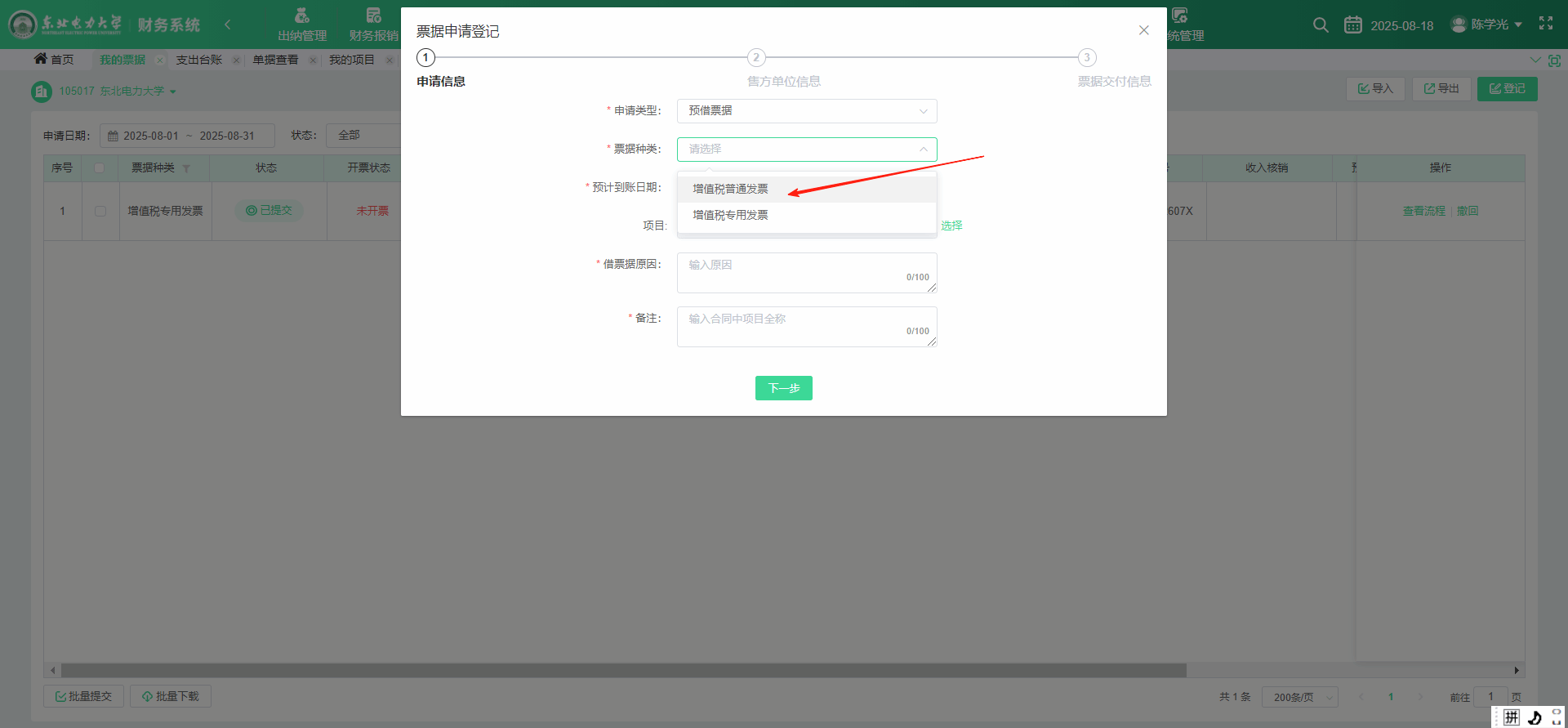Image resolution: width=1568 pixels, height=728 pixels.
Task: Switch to the 单据查看 tab
Action: coord(275,60)
